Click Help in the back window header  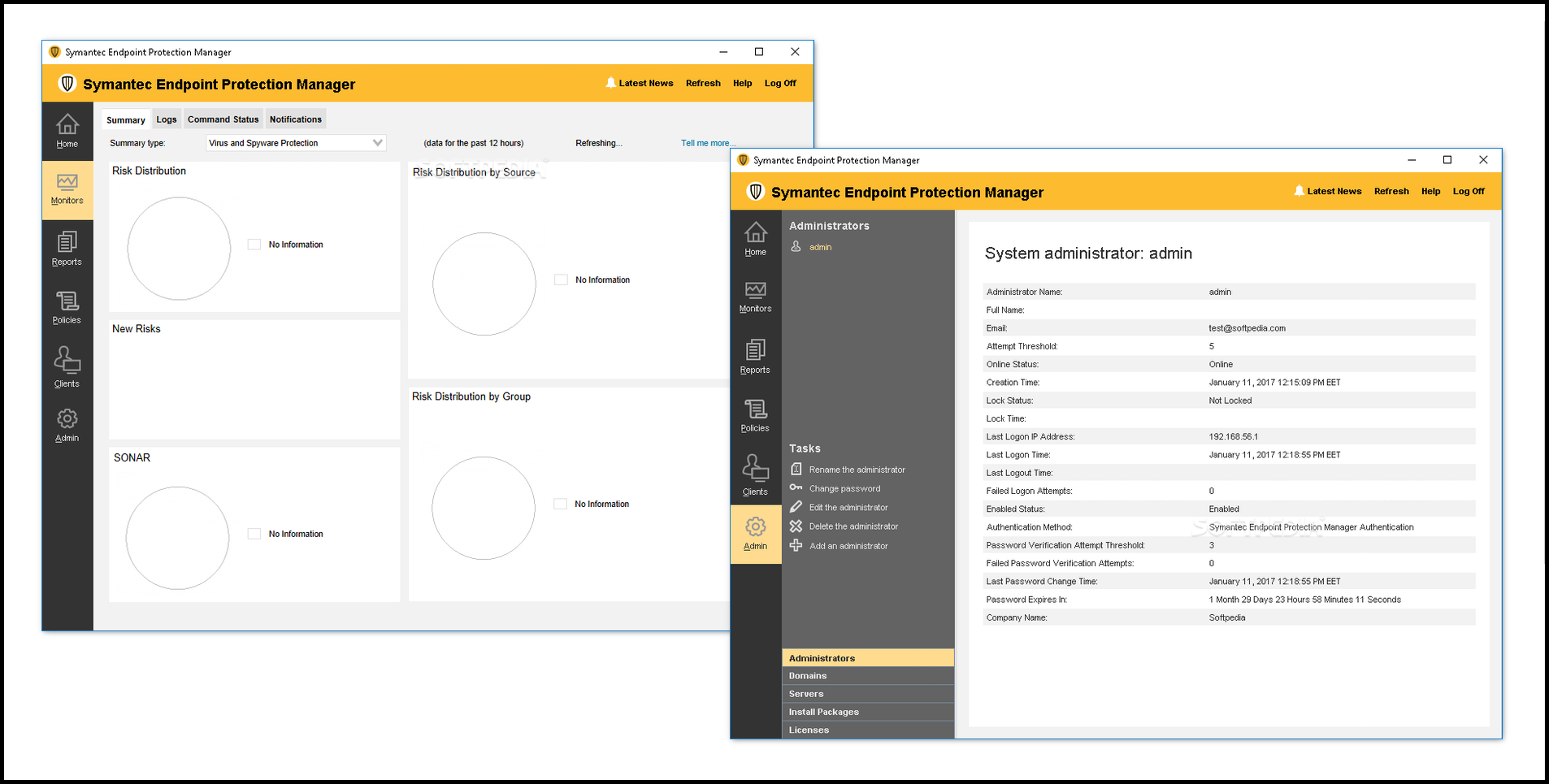[x=742, y=83]
